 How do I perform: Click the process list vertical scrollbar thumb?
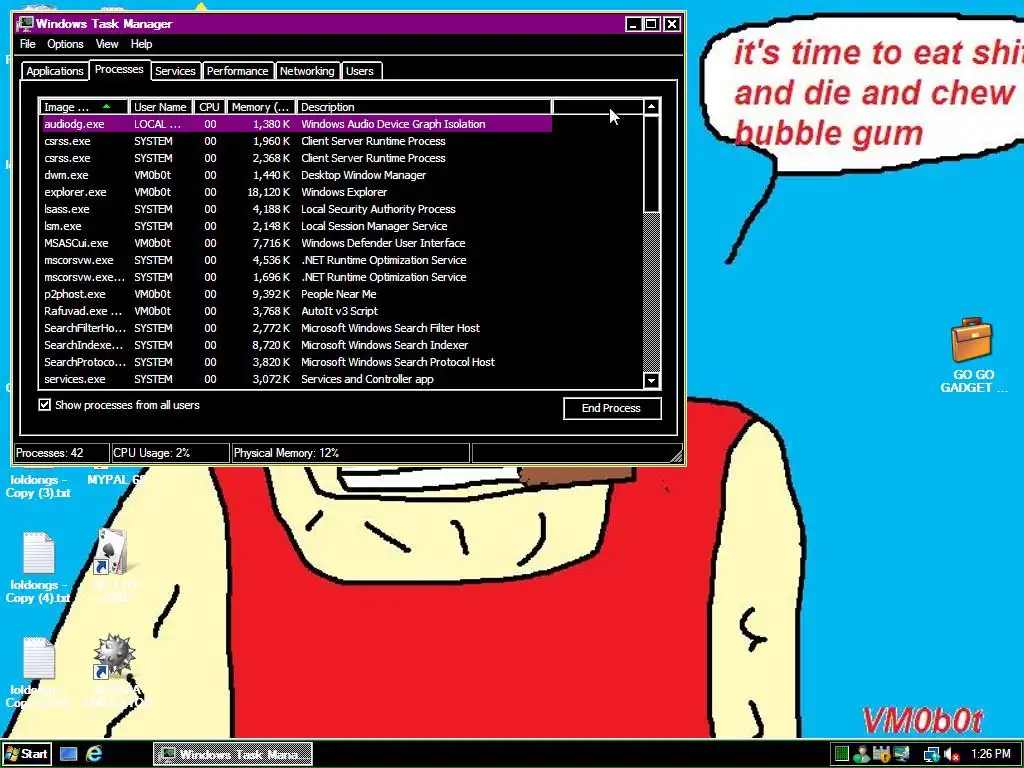point(651,164)
